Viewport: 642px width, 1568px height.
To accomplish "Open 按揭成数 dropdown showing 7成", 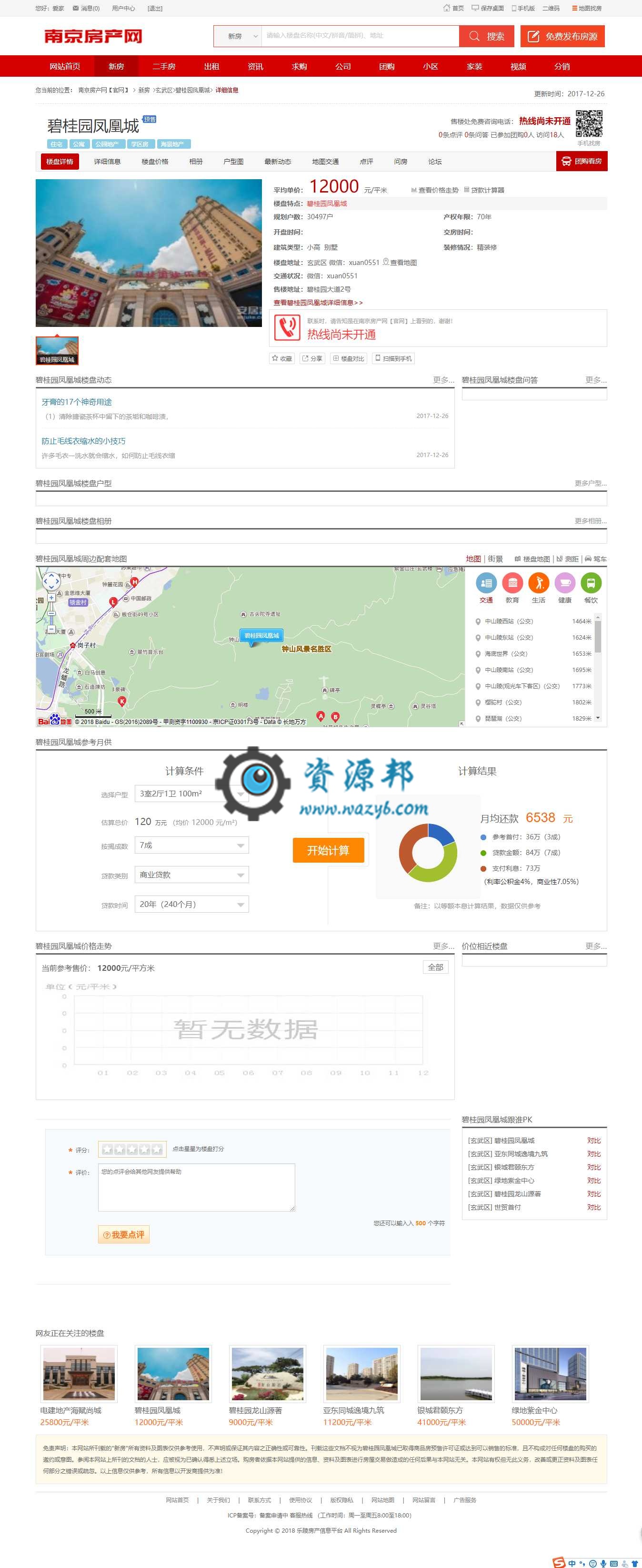I will click(x=191, y=845).
